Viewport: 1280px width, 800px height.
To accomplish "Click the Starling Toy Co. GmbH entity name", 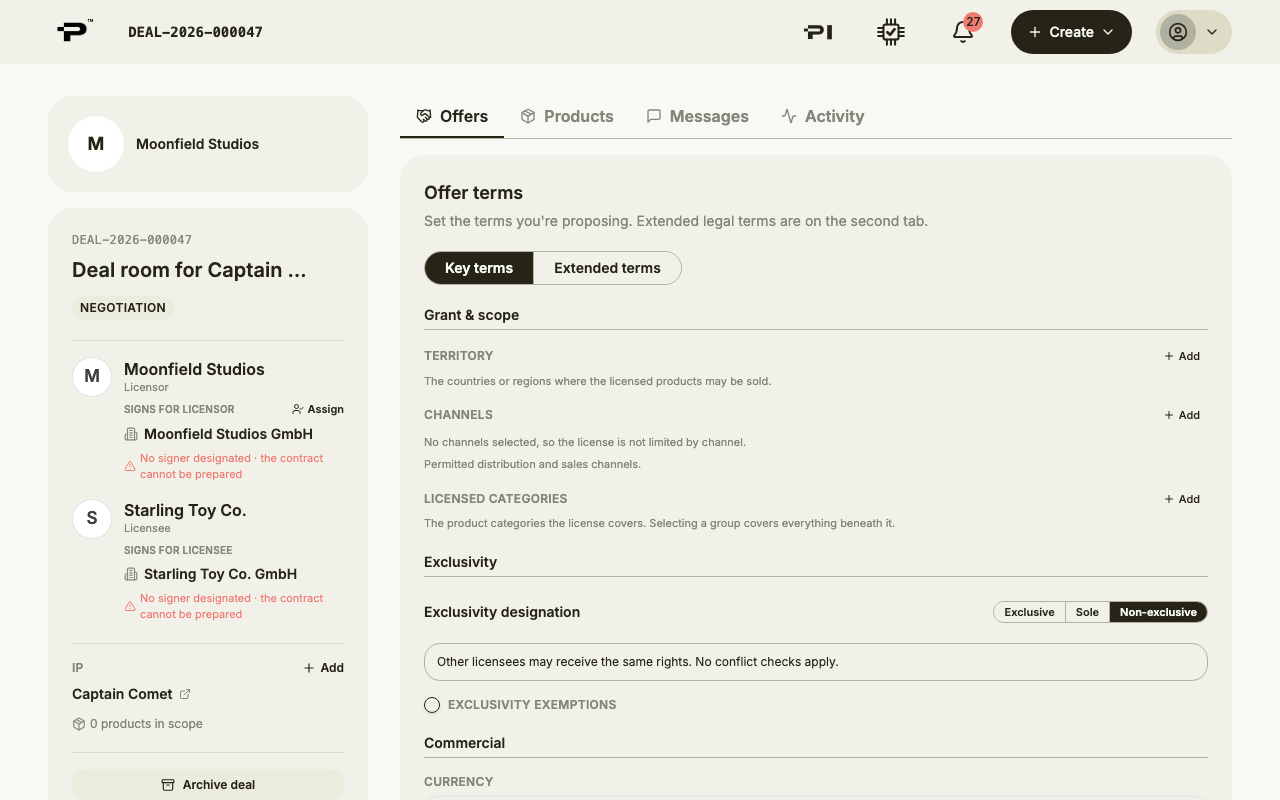I will point(220,574).
